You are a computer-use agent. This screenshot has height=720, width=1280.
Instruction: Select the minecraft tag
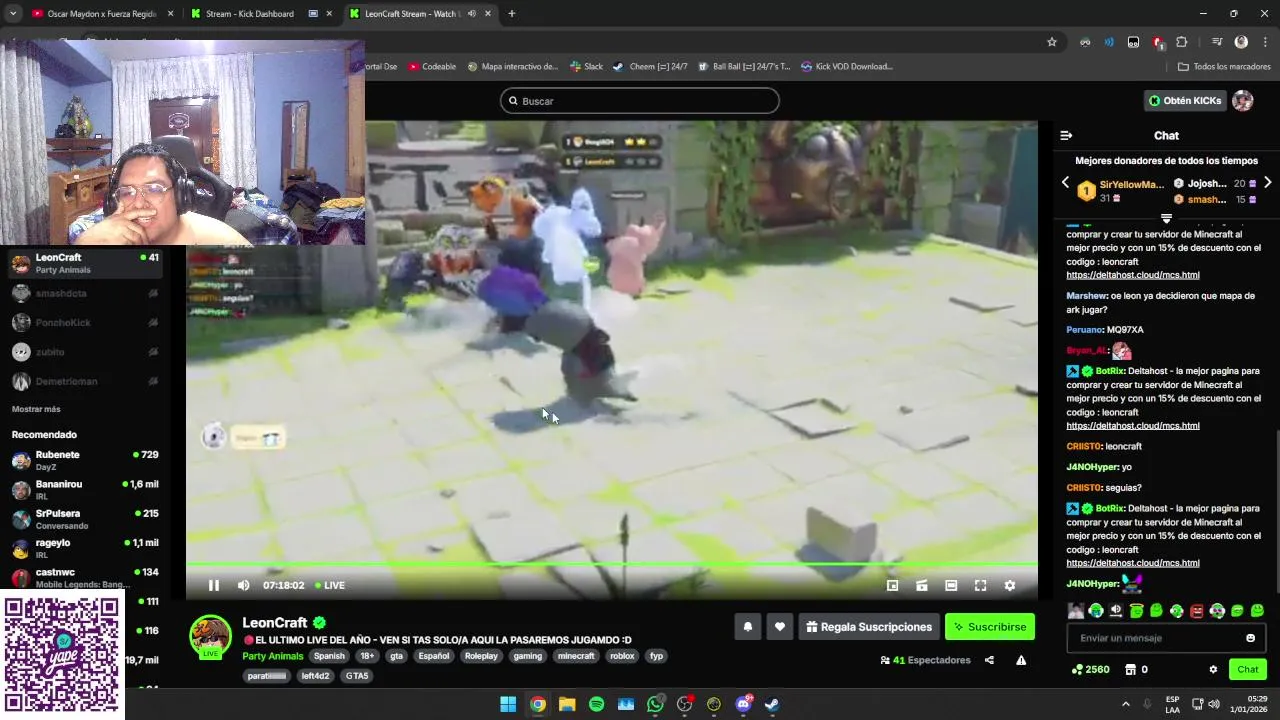tap(576, 656)
